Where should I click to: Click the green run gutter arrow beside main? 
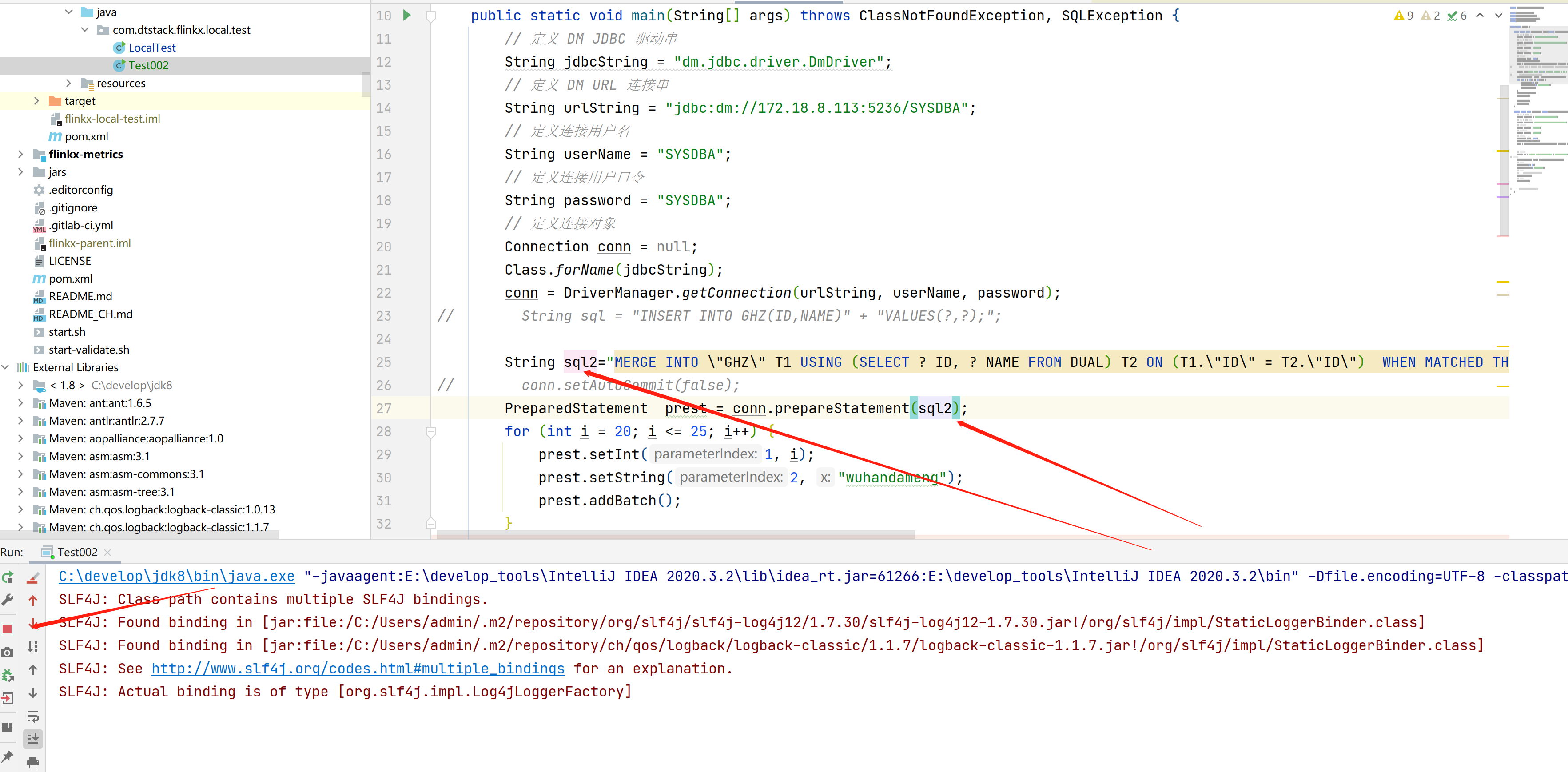pyautogui.click(x=407, y=15)
